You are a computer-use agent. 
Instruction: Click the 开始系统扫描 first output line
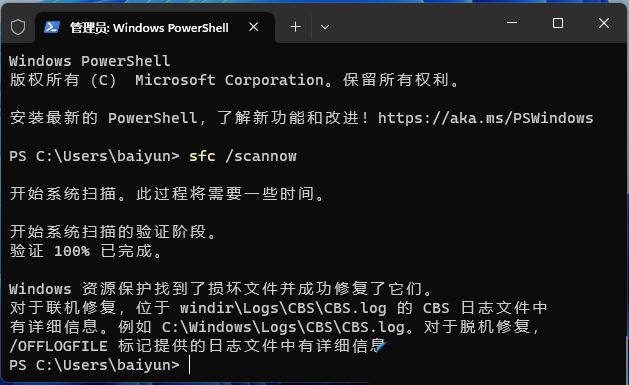[167, 194]
